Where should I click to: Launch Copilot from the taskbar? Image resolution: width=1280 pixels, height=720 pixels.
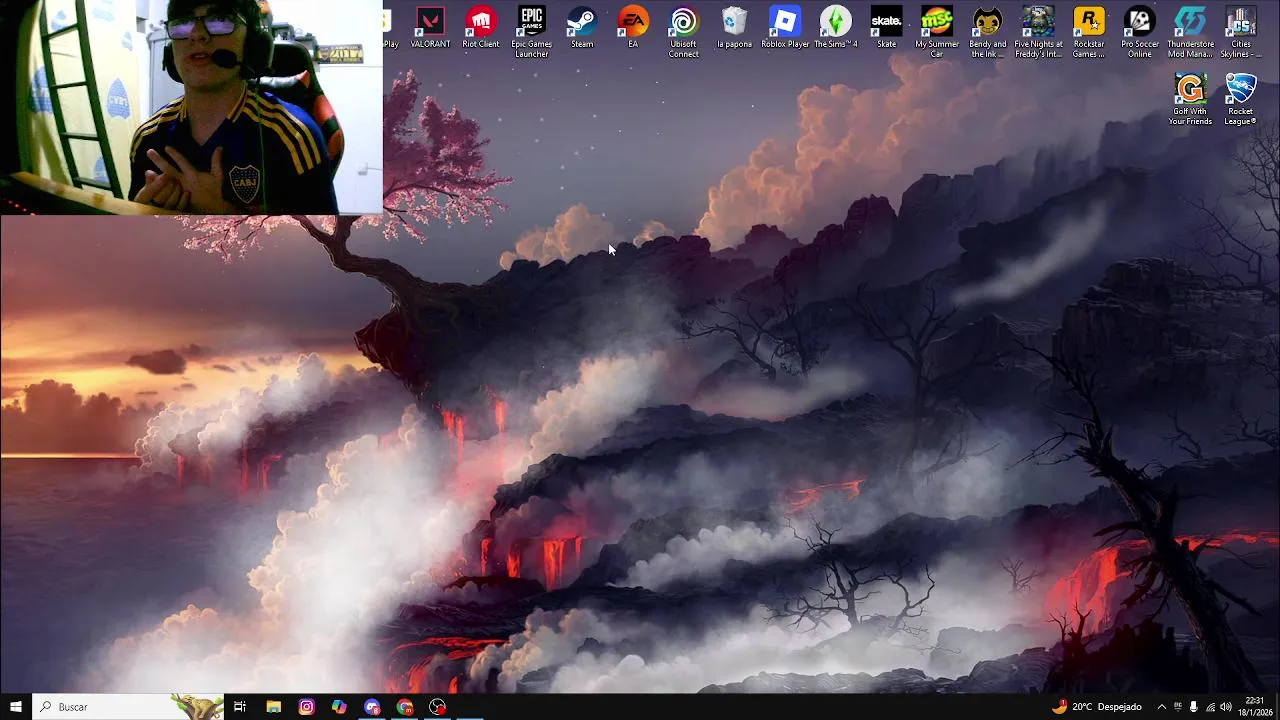coord(339,707)
